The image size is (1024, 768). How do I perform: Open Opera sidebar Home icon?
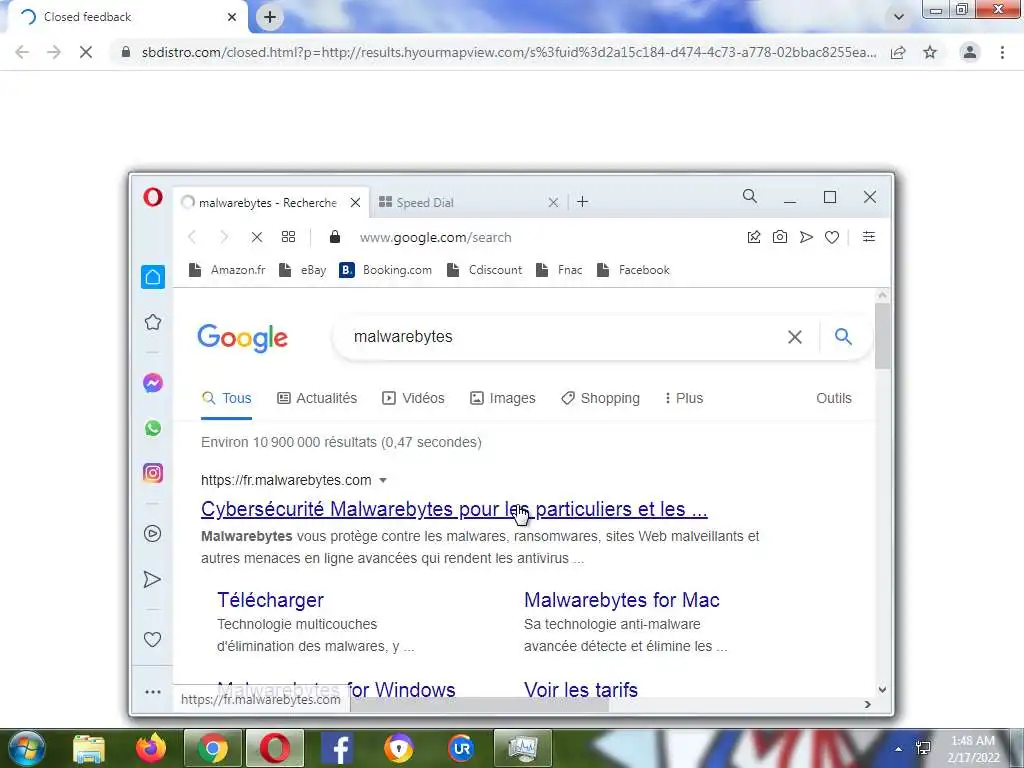tap(153, 277)
